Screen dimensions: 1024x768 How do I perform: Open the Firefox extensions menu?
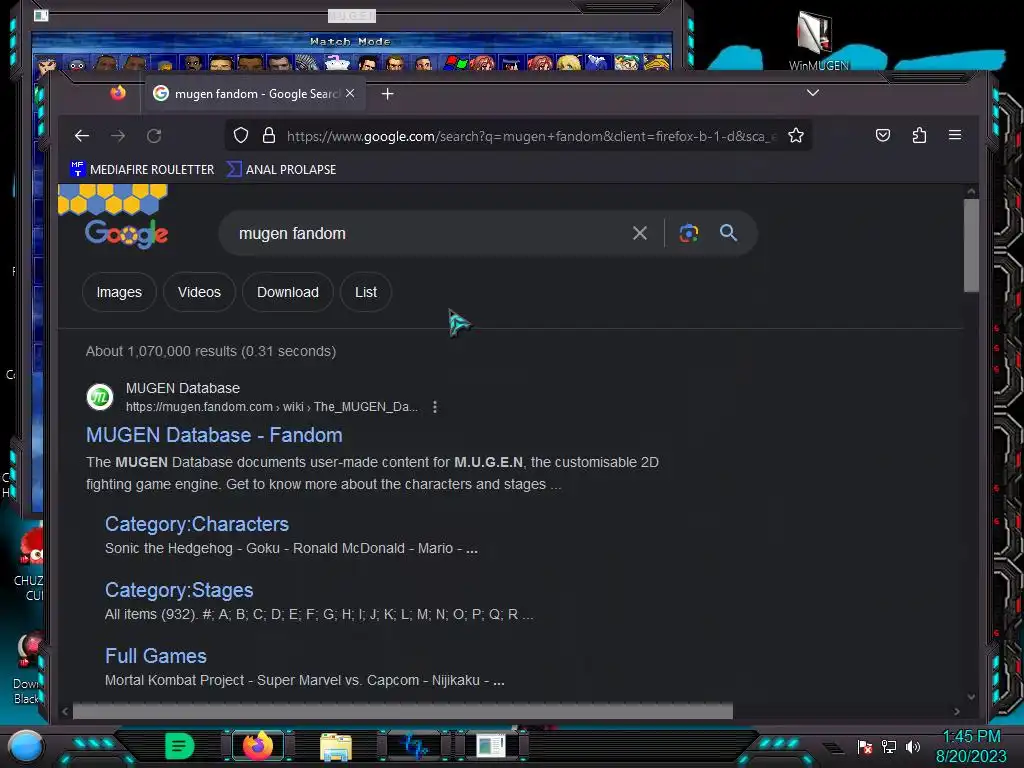coord(919,135)
